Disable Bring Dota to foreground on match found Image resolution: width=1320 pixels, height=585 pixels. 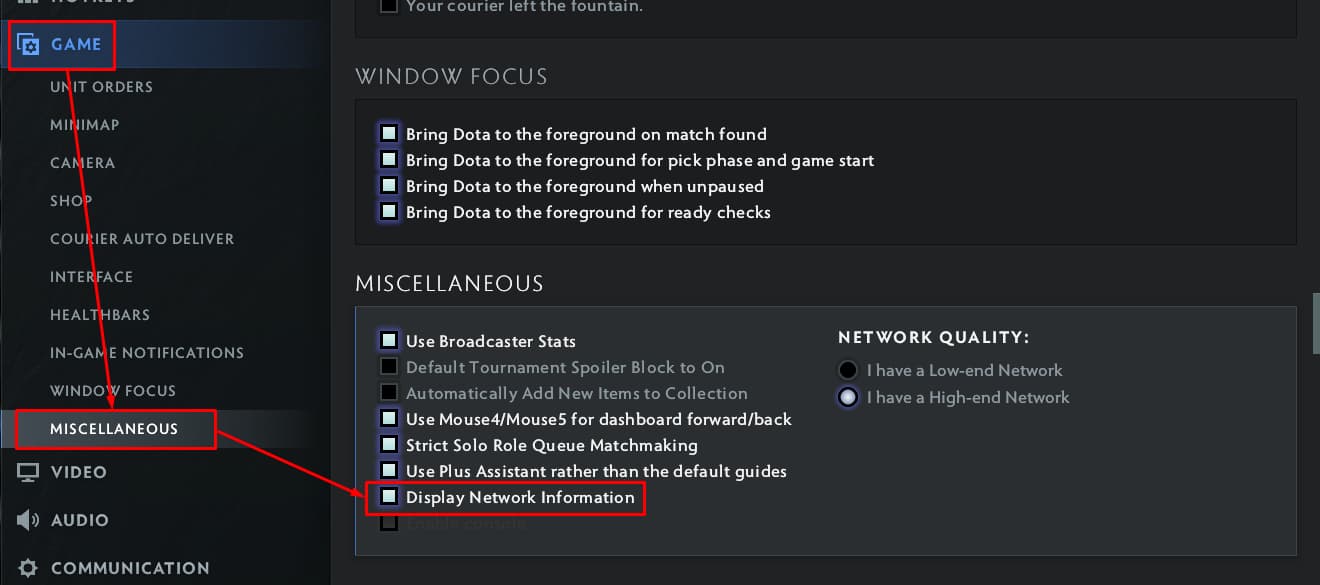pos(388,132)
